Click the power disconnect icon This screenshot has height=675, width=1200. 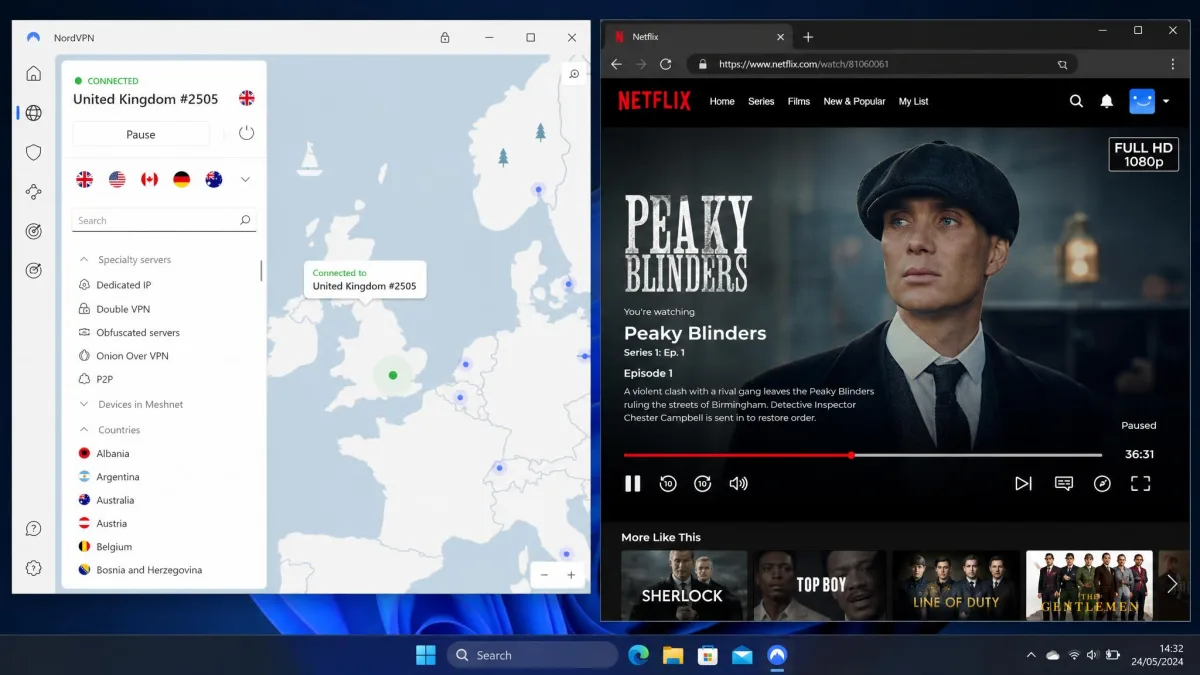(247, 133)
